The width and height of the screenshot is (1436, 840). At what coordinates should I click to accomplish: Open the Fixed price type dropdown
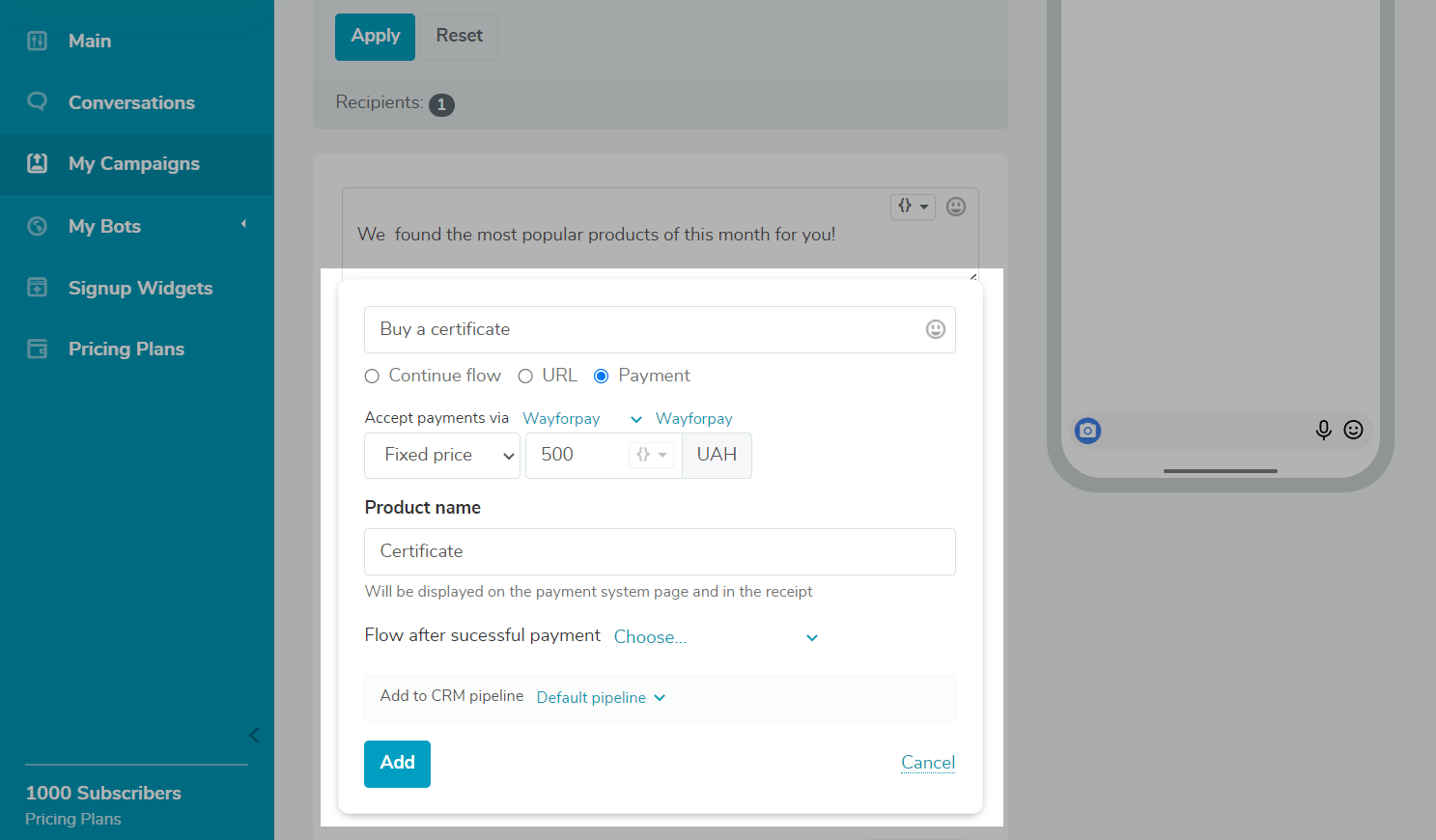pos(442,456)
